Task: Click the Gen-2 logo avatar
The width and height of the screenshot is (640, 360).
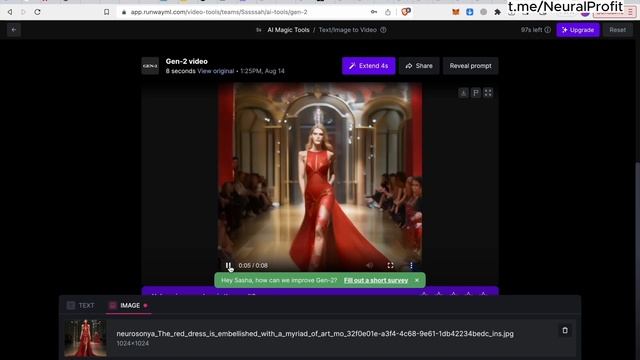Action: tap(150, 66)
